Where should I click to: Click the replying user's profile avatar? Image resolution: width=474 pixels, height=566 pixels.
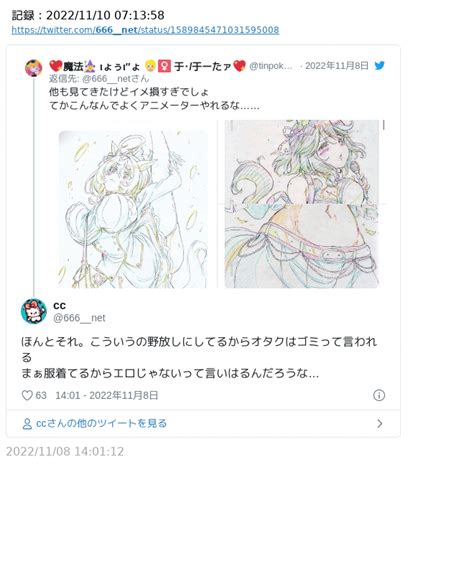34,68
